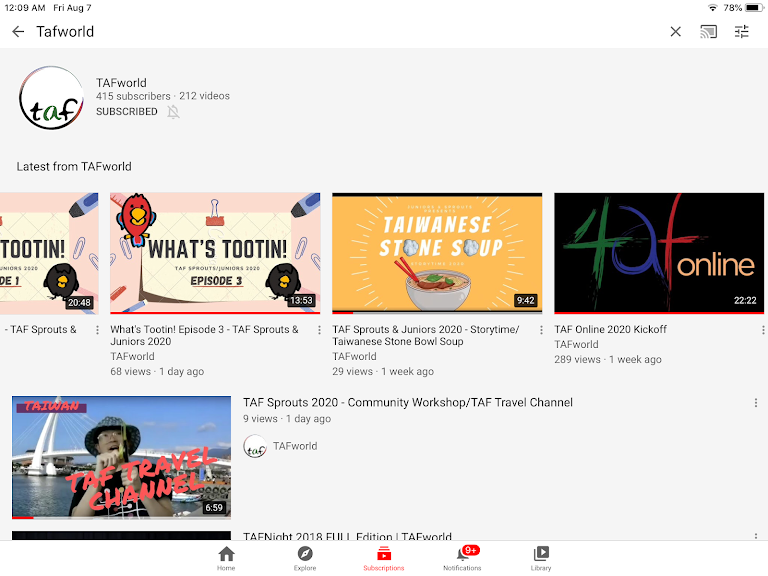Open more options for TAF Online 2020 Kickoff
The width and height of the screenshot is (768, 576).
(763, 330)
